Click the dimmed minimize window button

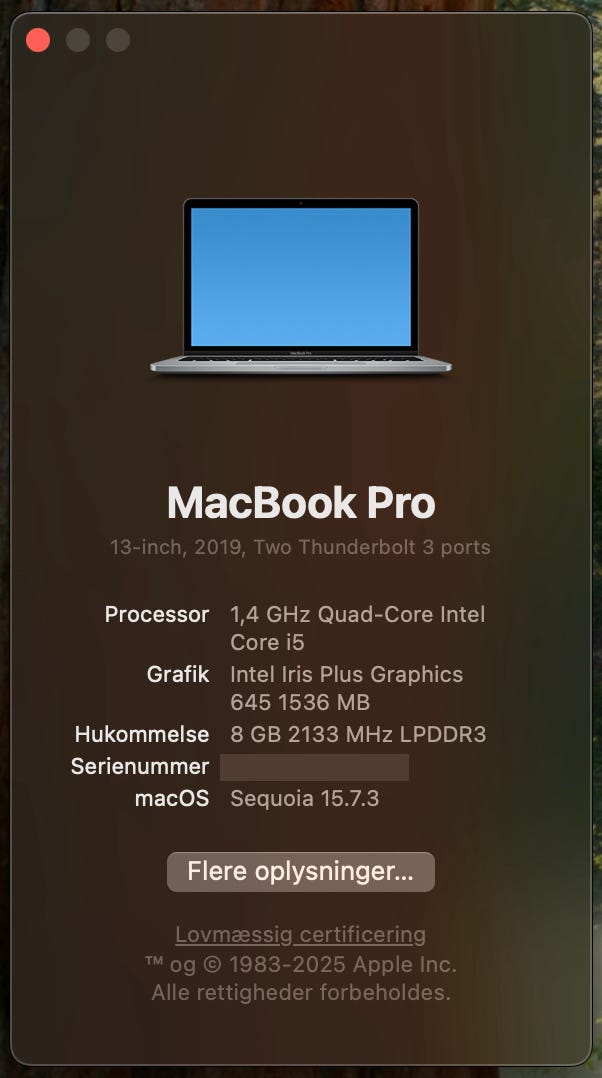point(78,41)
